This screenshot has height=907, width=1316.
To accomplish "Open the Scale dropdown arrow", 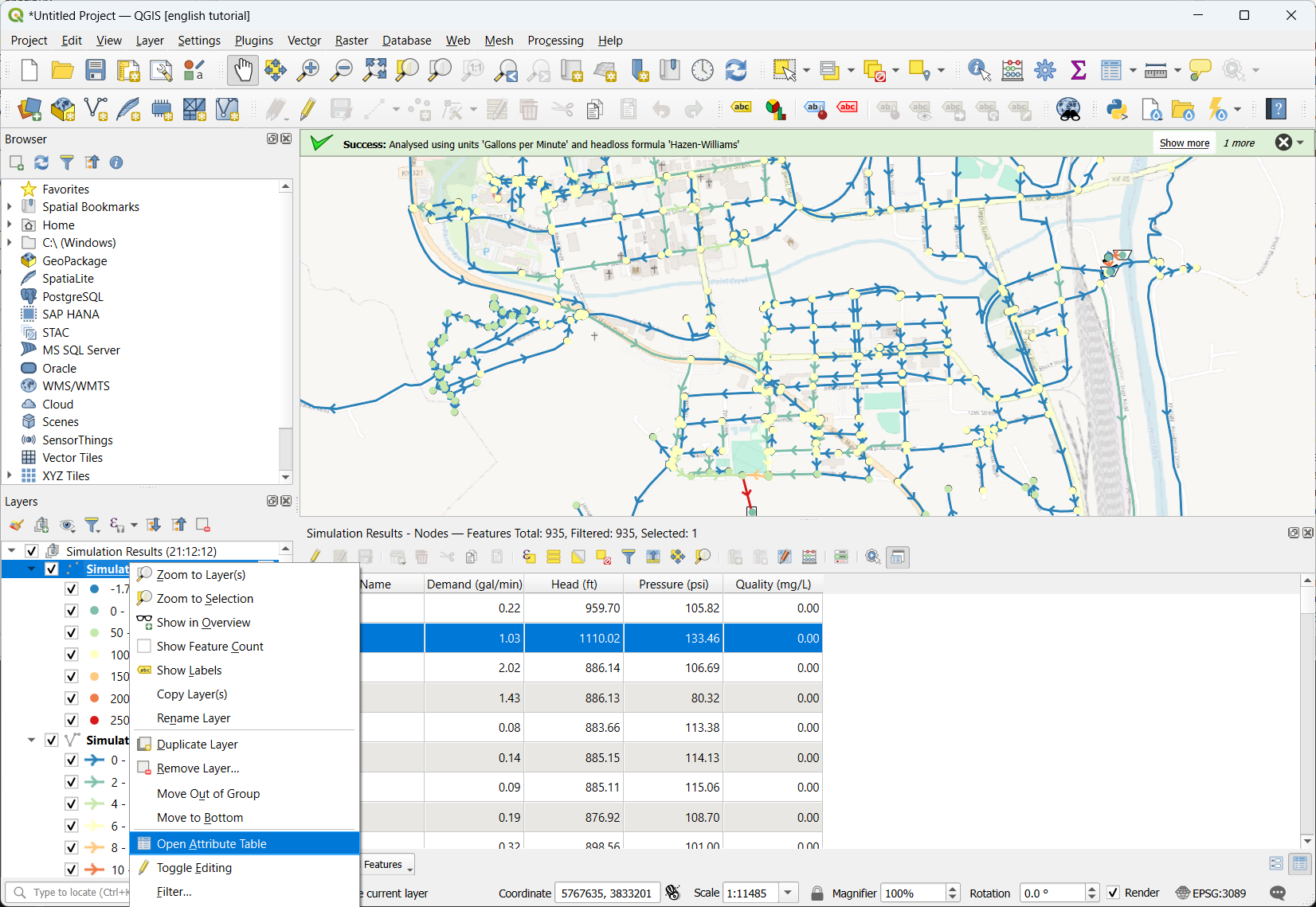I will click(788, 893).
